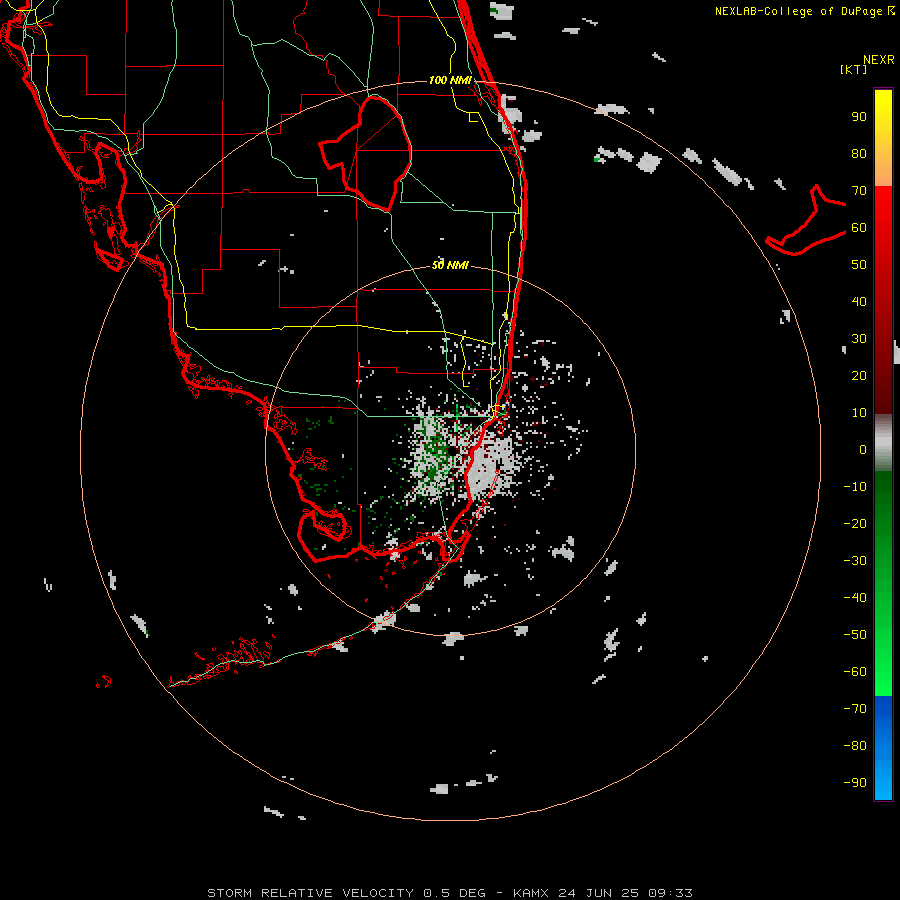Click the 60 value on the color scale

[x=859, y=227]
